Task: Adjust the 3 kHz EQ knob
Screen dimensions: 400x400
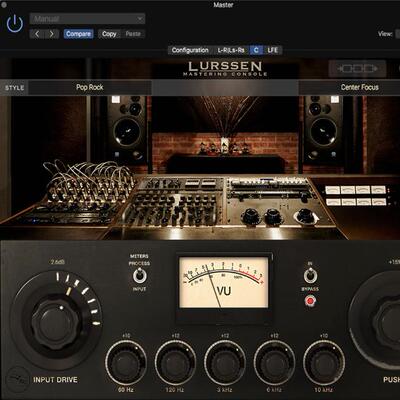Action: [x=225, y=363]
